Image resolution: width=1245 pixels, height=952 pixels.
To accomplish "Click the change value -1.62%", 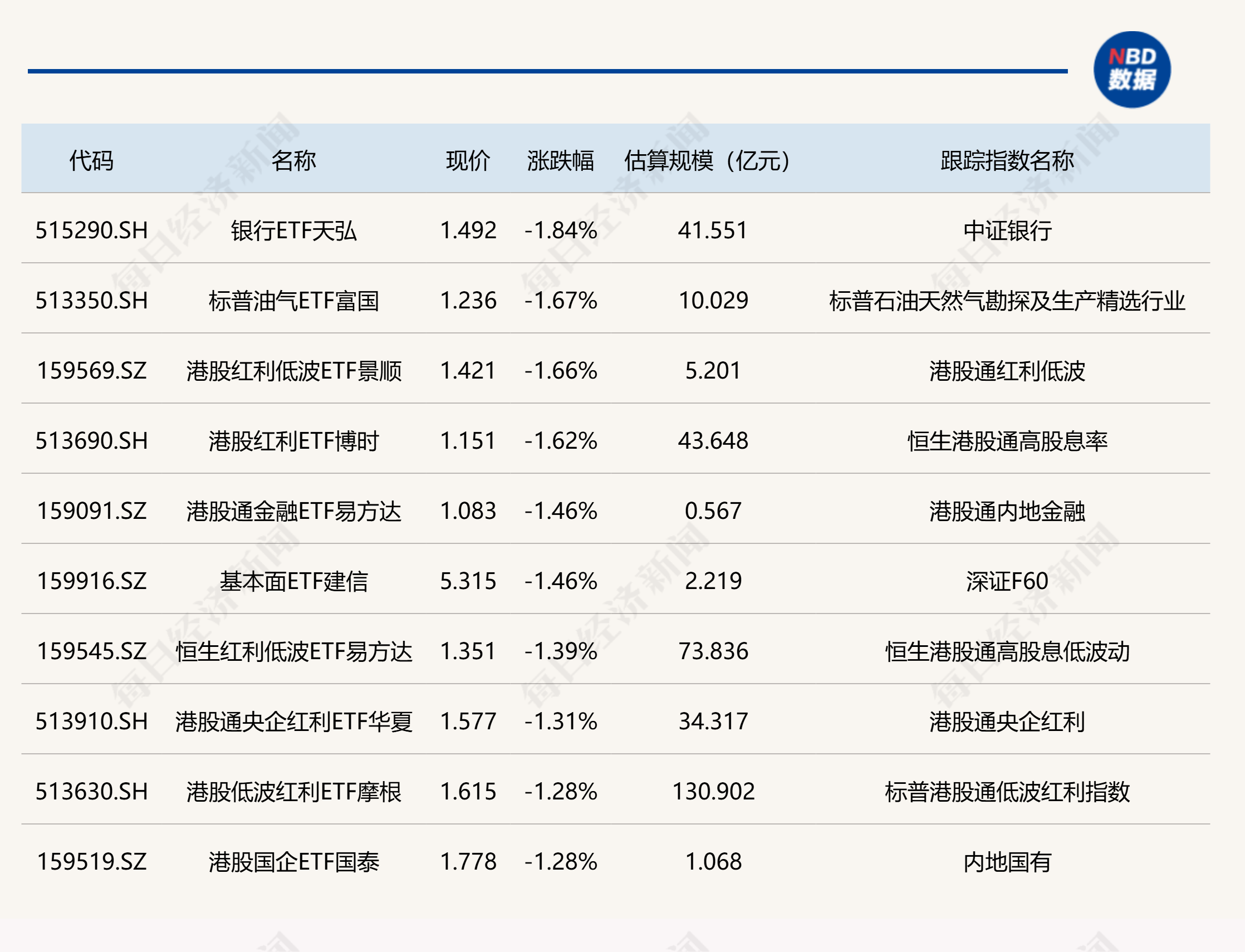I will (561, 441).
